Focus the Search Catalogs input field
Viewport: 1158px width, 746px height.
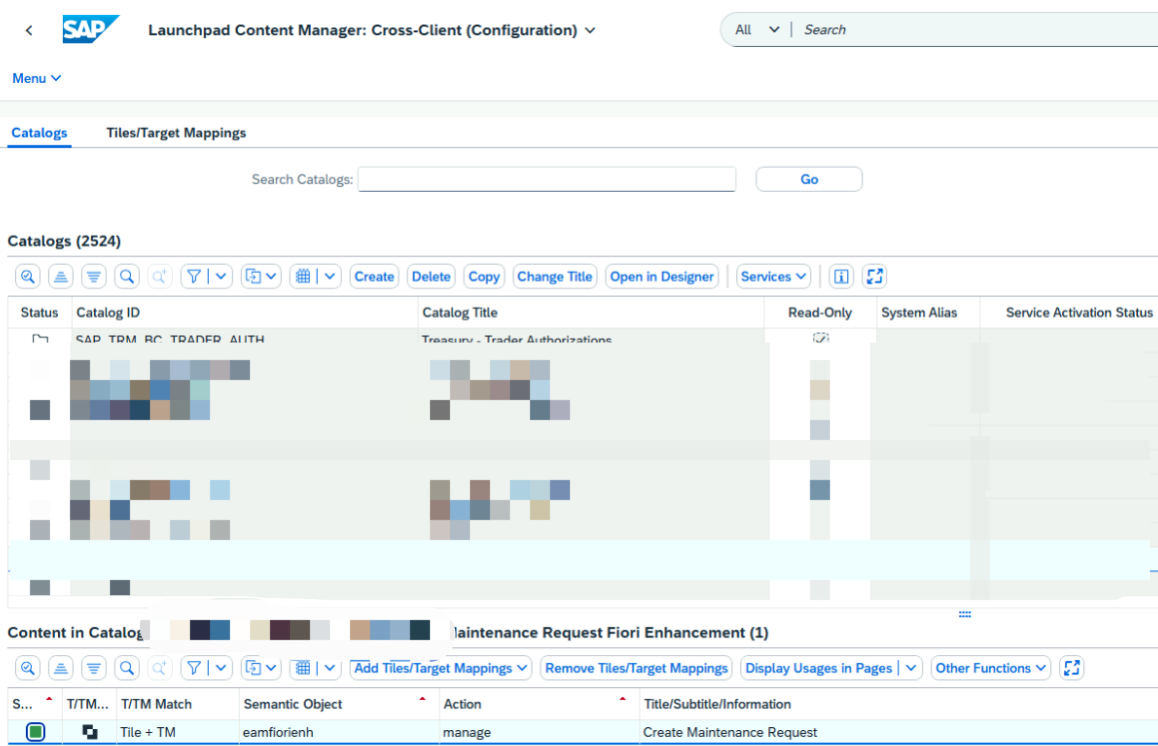point(547,179)
